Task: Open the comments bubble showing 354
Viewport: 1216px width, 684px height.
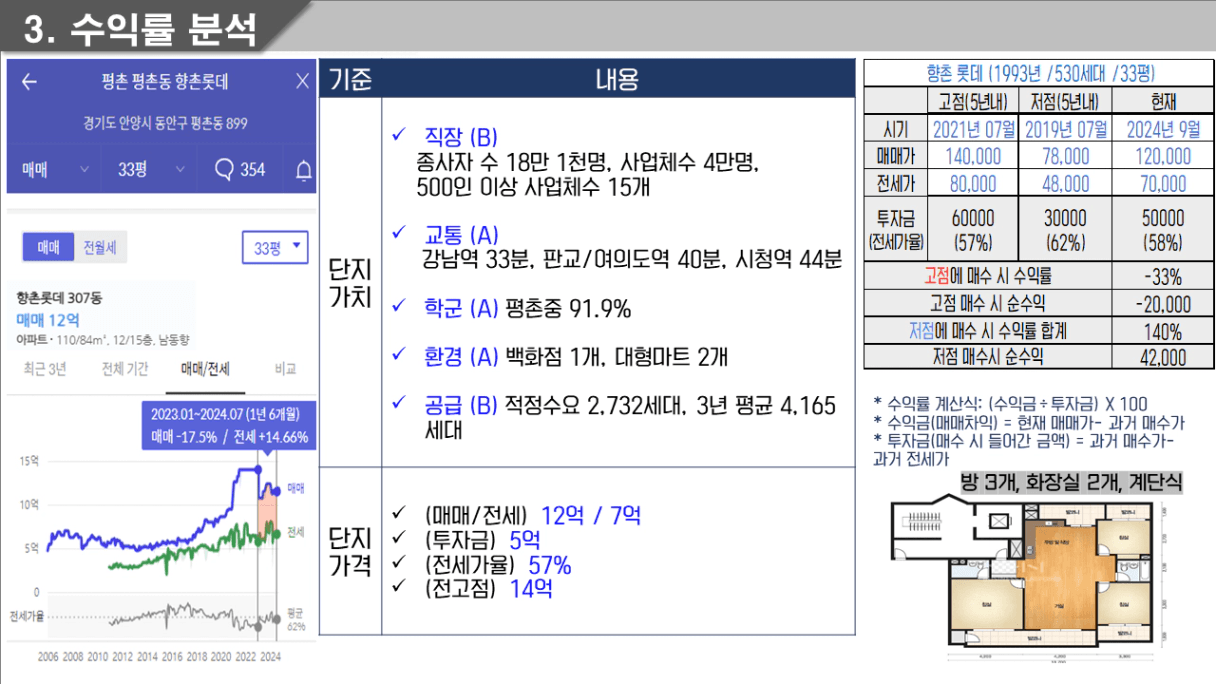Action: (240, 170)
